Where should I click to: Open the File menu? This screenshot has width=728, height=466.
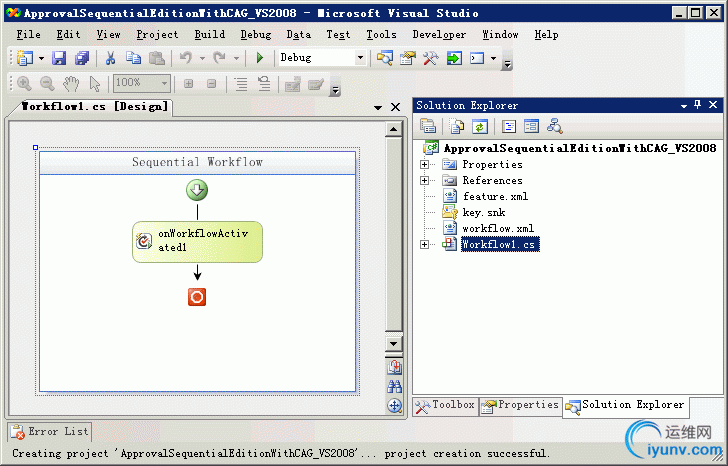point(28,35)
